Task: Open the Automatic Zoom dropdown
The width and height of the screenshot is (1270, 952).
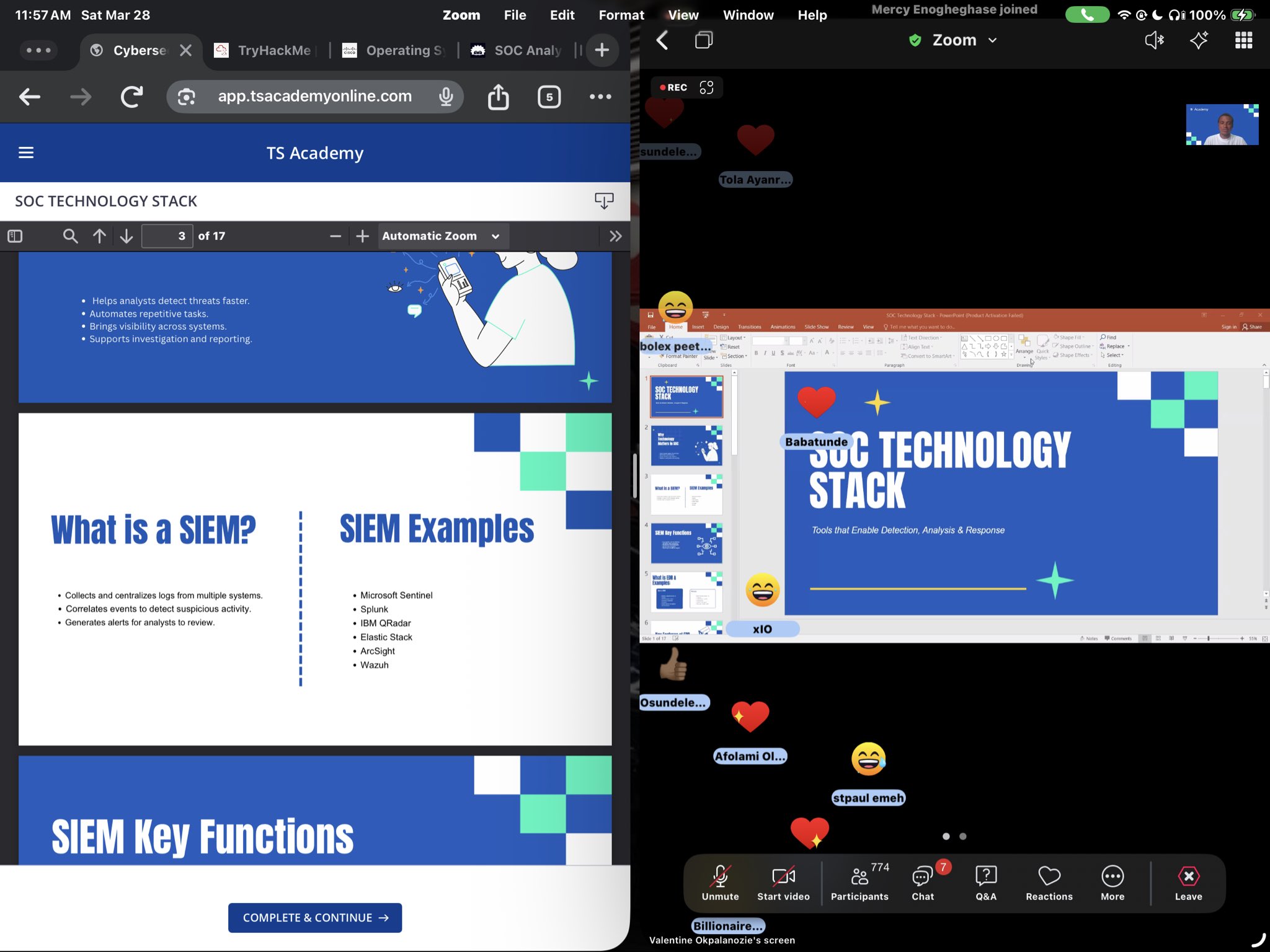Action: coord(442,236)
